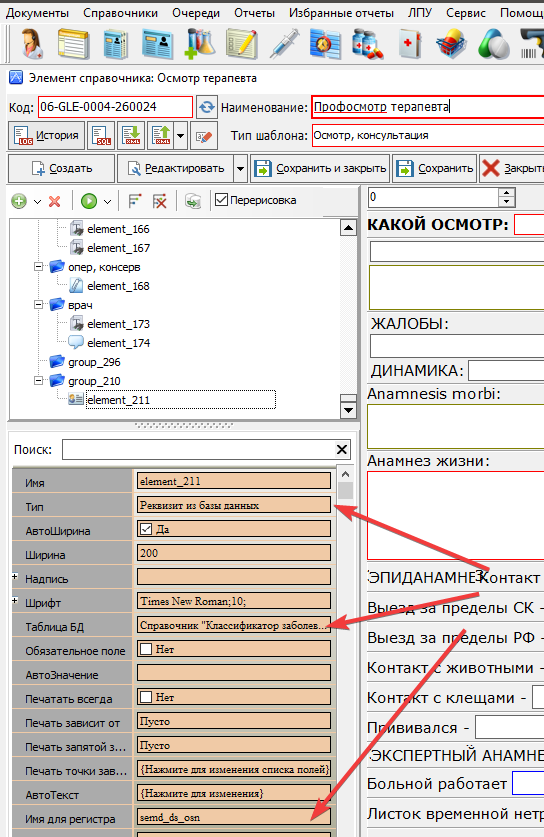
Task: Enable the Обязательное поле checkbox
Action: [x=146, y=649]
